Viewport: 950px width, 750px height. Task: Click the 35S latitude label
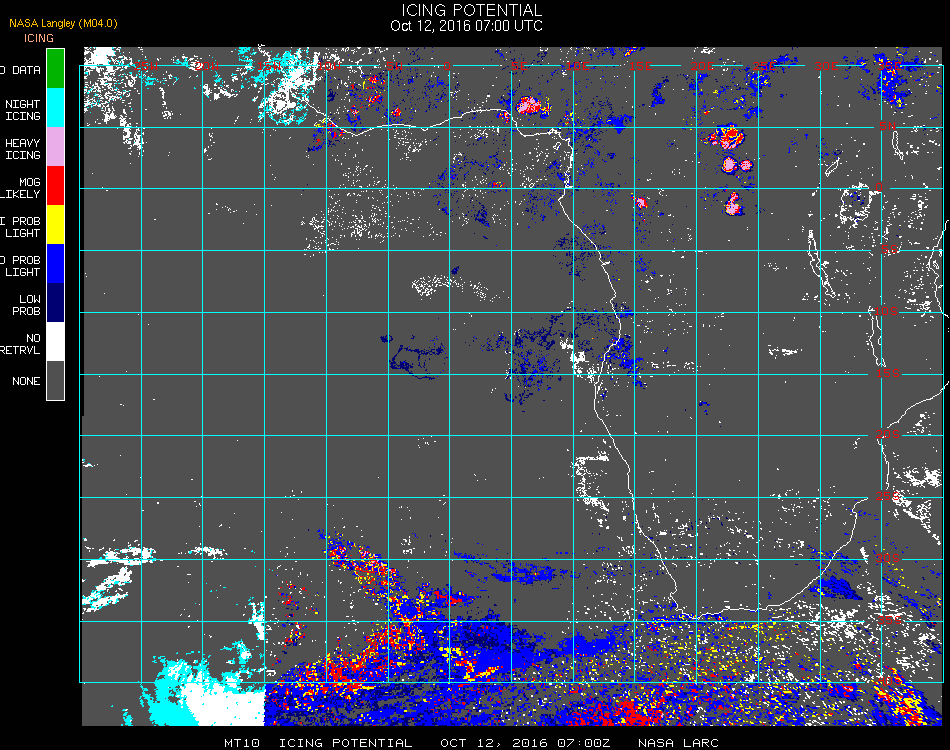(890, 620)
